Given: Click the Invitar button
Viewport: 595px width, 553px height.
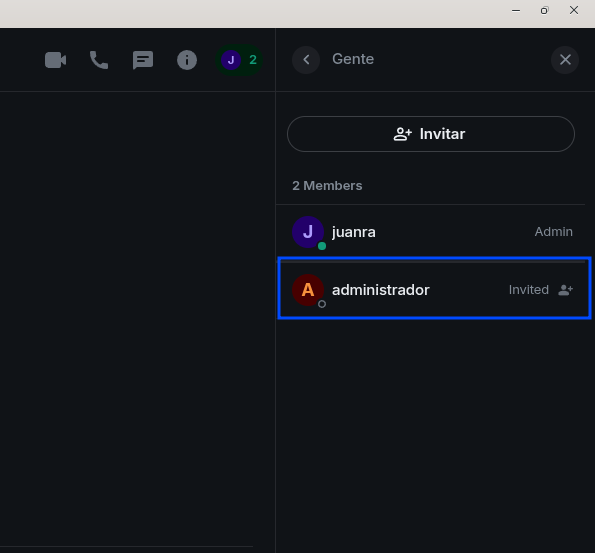Looking at the screenshot, I should [431, 134].
